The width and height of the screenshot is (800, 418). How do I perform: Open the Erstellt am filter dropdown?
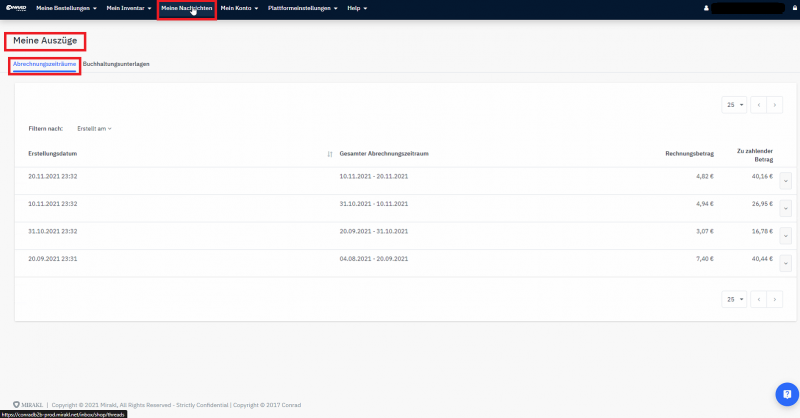[x=94, y=128]
